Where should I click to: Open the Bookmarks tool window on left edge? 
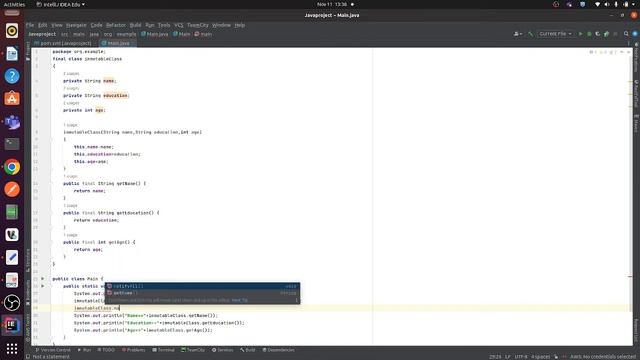point(28,293)
